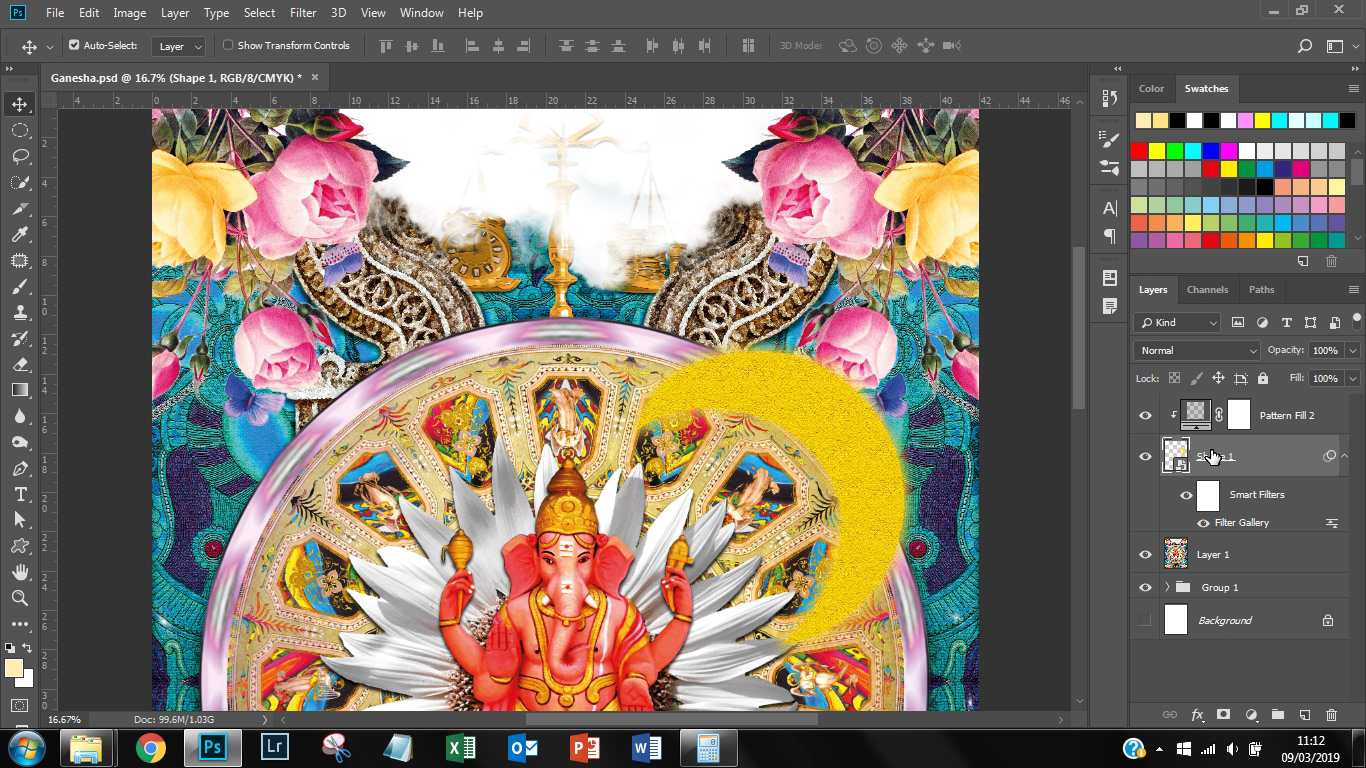Select the Eyedropper tool

20,234
